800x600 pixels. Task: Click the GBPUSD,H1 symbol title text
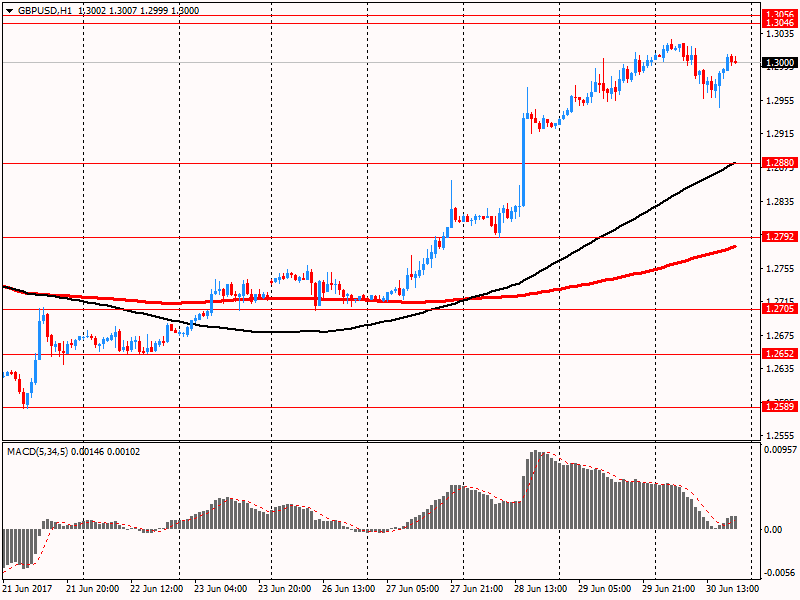[x=45, y=11]
